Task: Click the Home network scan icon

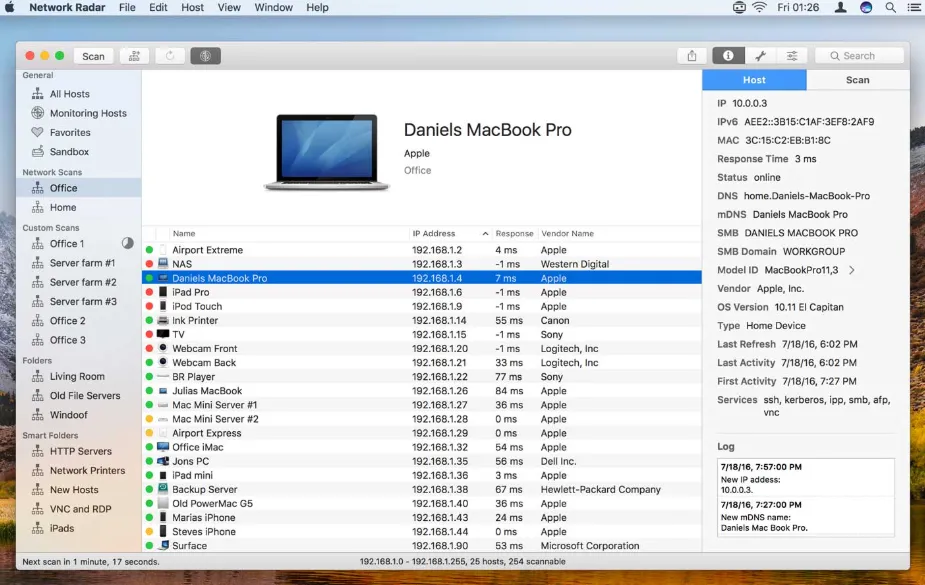Action: pos(38,208)
